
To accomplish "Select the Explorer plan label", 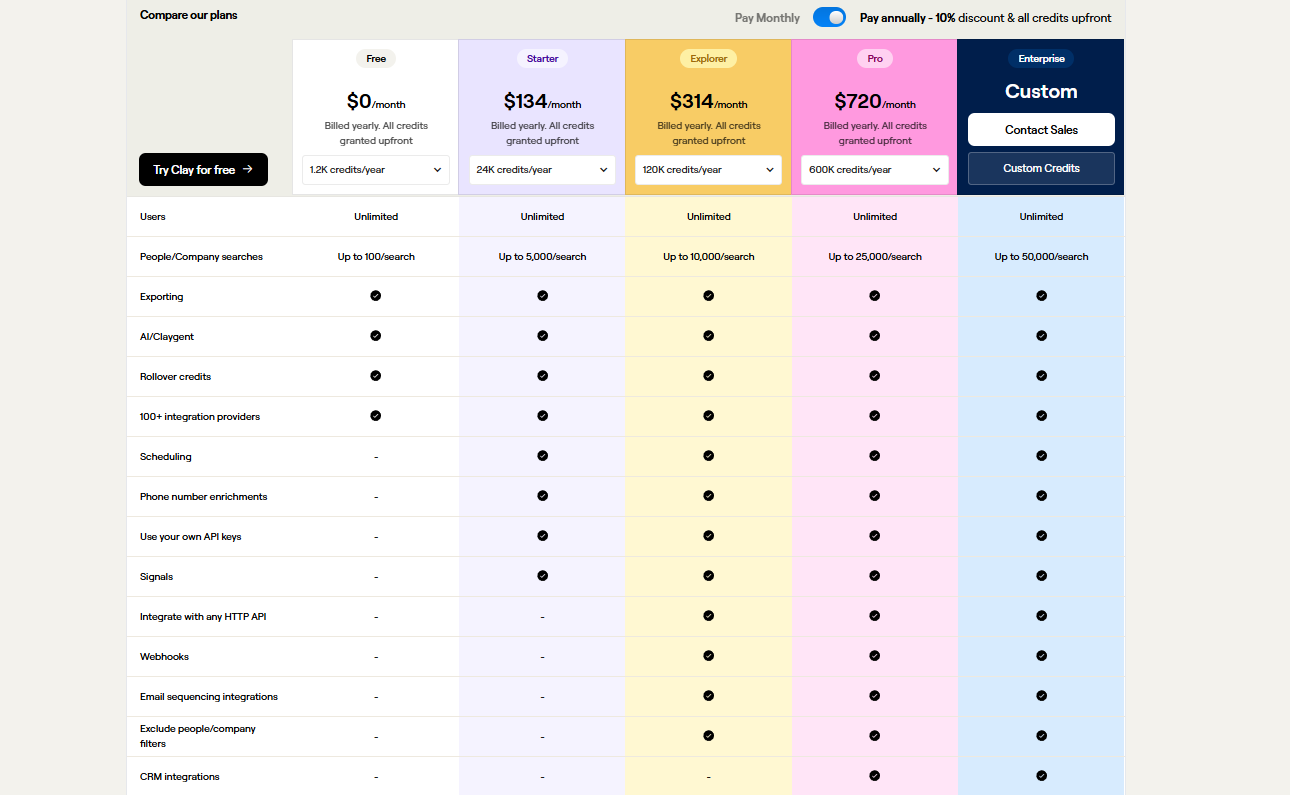I will [708, 59].
